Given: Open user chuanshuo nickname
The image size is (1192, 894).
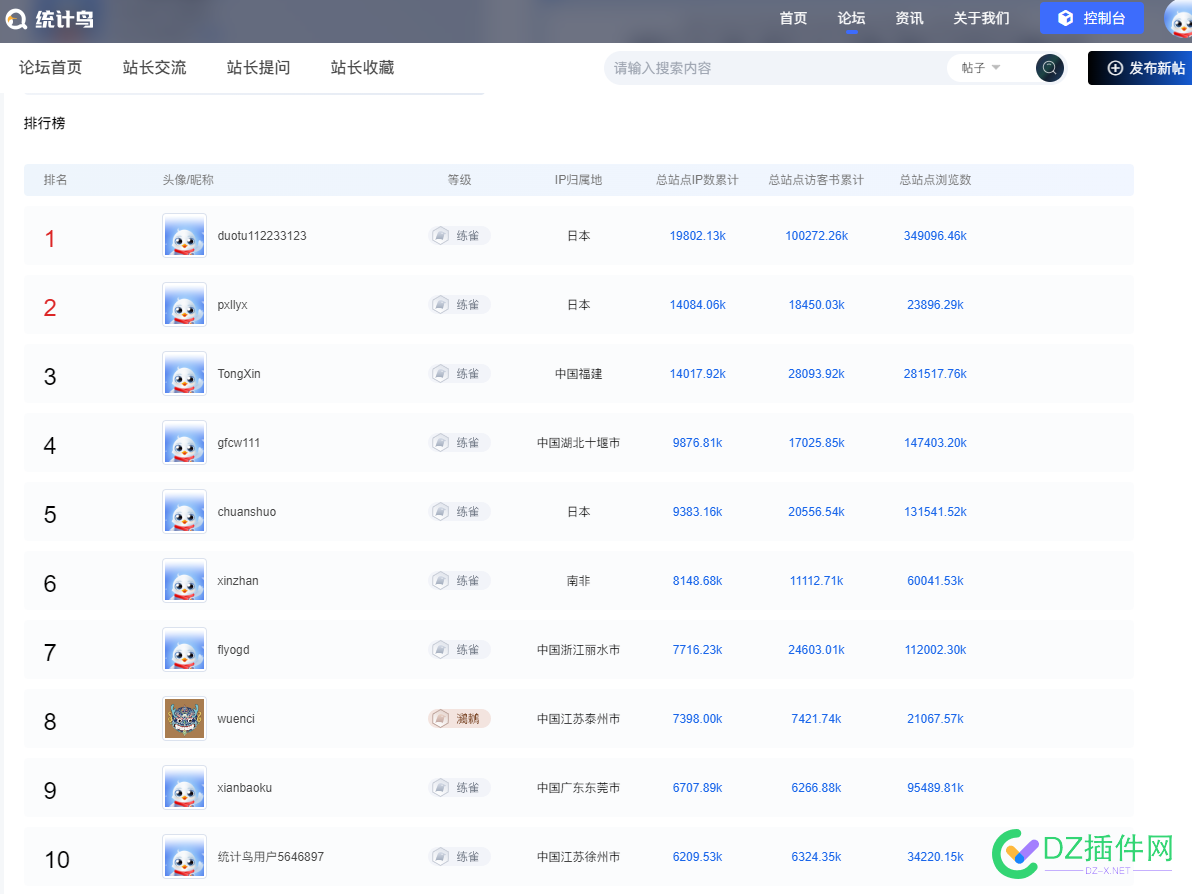Looking at the screenshot, I should coord(246,512).
